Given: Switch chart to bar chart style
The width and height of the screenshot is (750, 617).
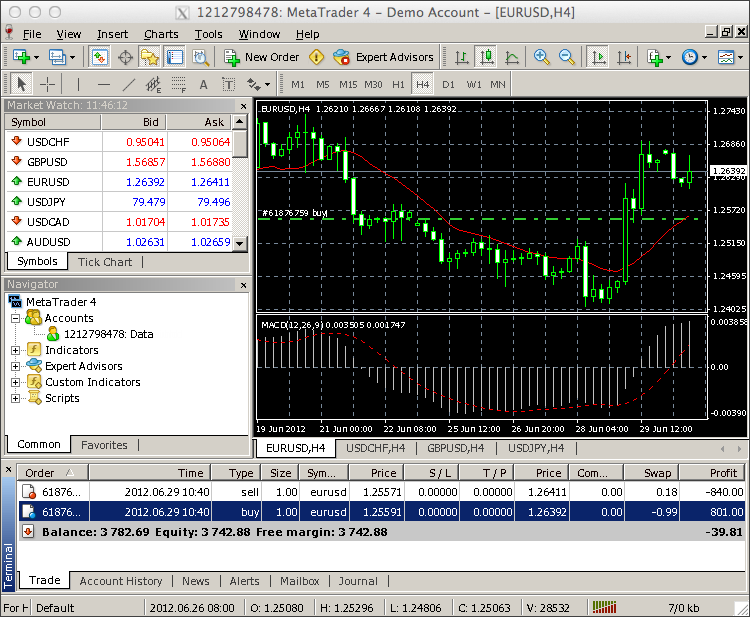Looking at the screenshot, I should [462, 57].
